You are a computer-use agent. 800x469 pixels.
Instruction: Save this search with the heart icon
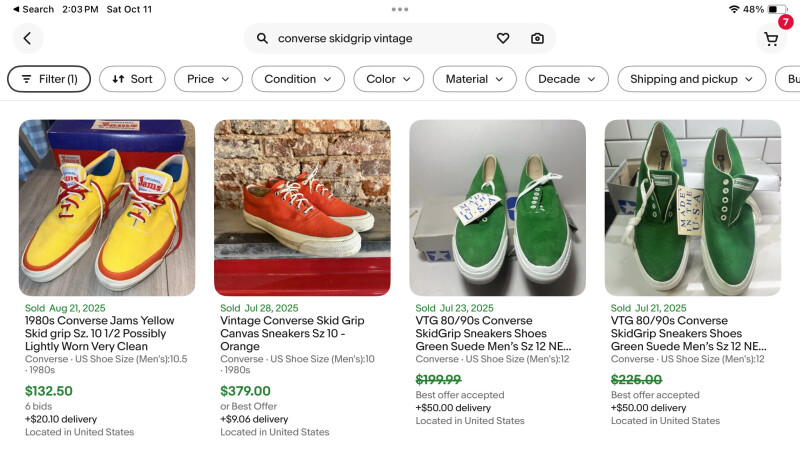coord(503,39)
